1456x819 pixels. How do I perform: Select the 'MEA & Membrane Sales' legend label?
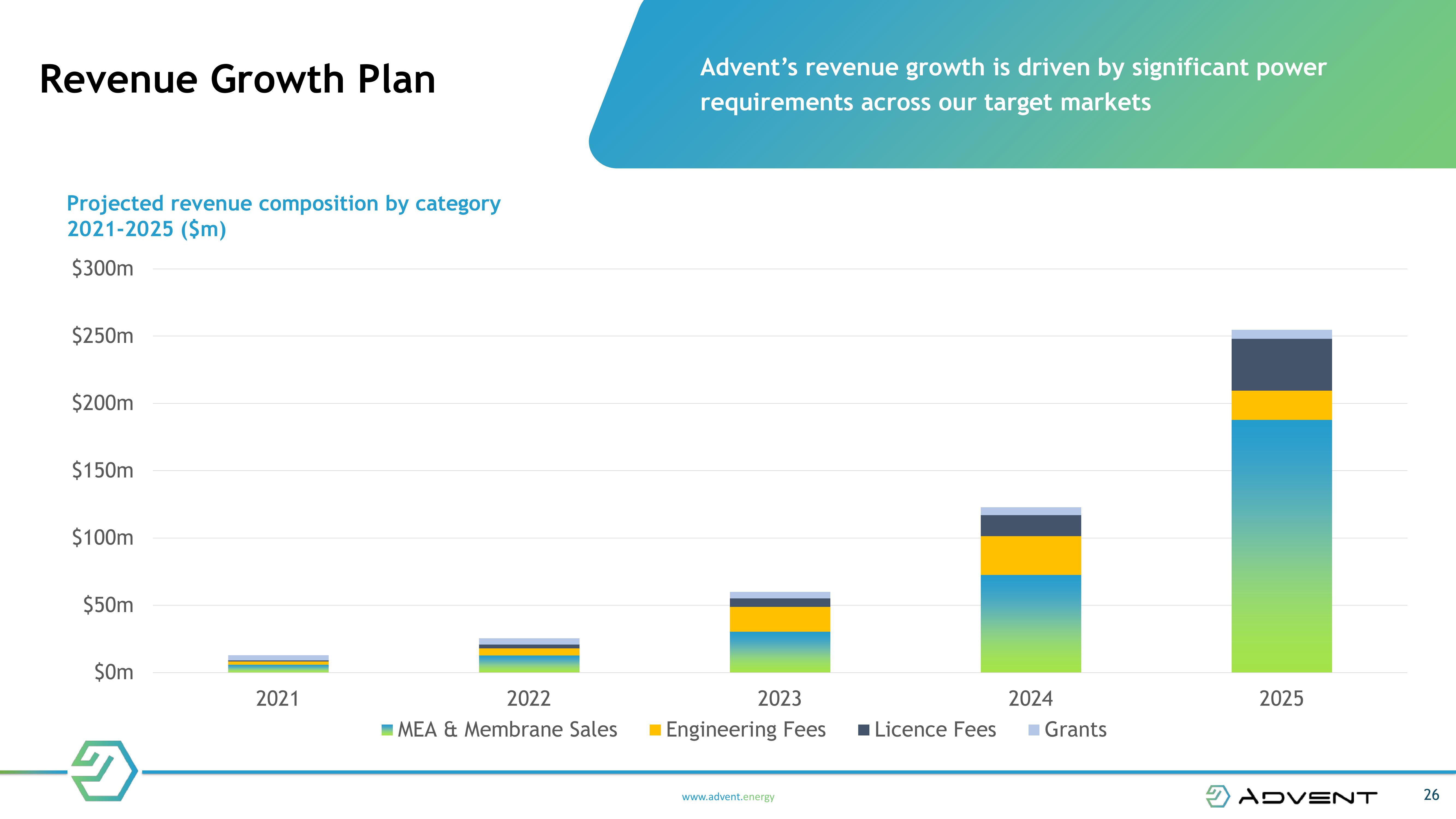point(507,730)
